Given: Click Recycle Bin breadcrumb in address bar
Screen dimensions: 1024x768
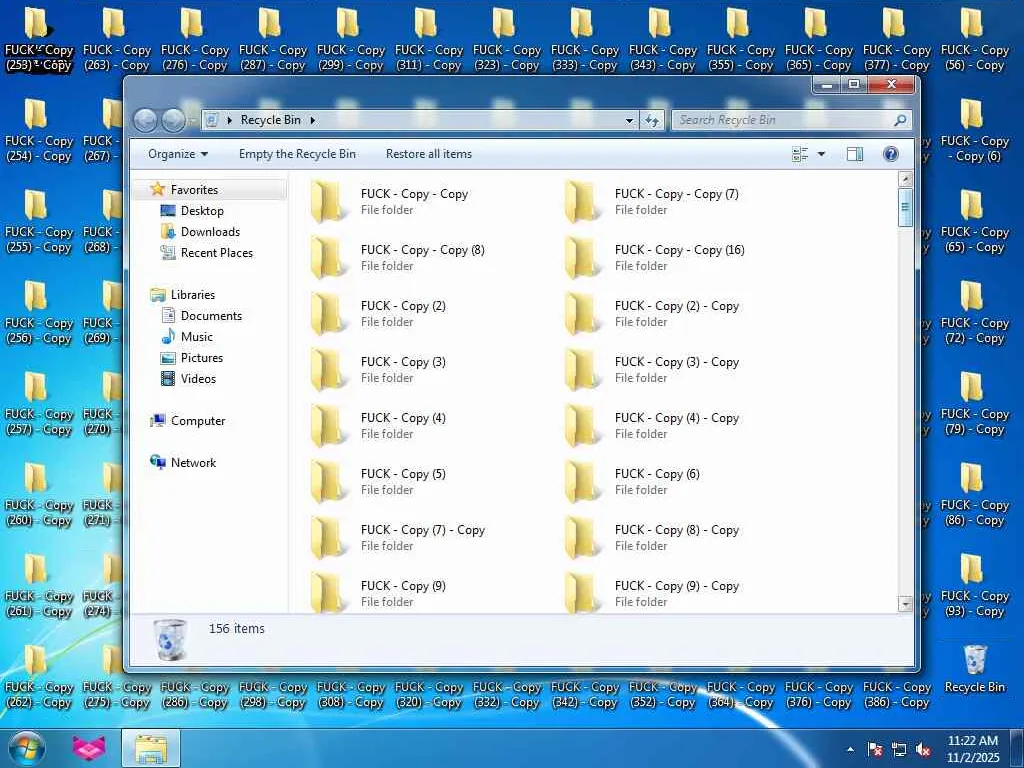Looking at the screenshot, I should point(270,120).
